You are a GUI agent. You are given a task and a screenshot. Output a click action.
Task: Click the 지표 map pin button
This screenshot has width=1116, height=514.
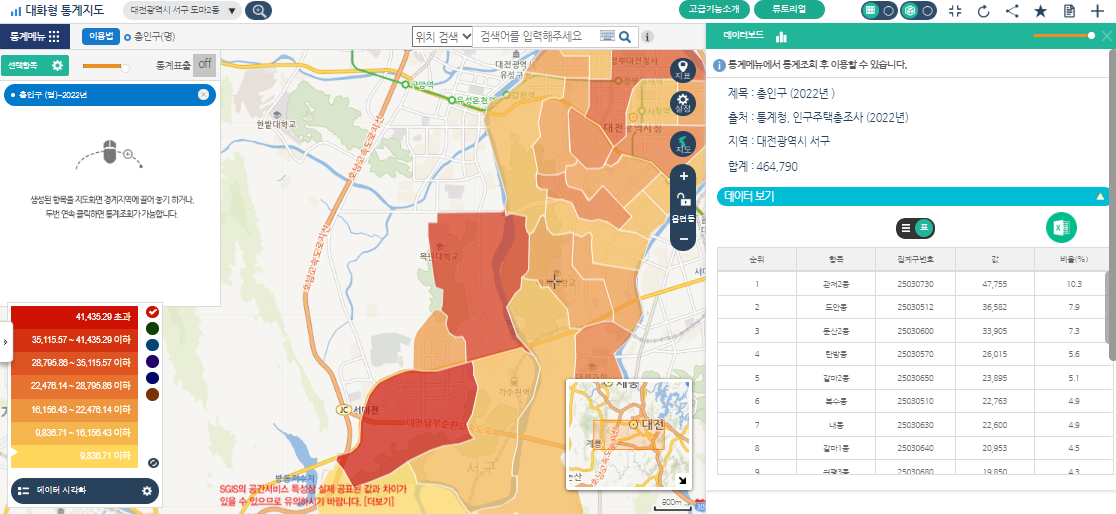click(683, 70)
